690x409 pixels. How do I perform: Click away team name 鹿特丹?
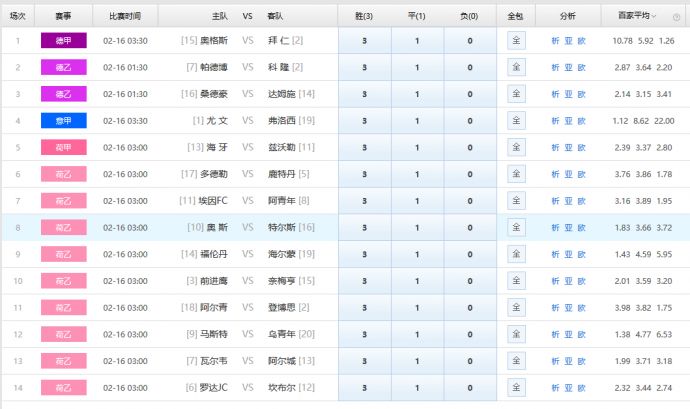point(282,174)
